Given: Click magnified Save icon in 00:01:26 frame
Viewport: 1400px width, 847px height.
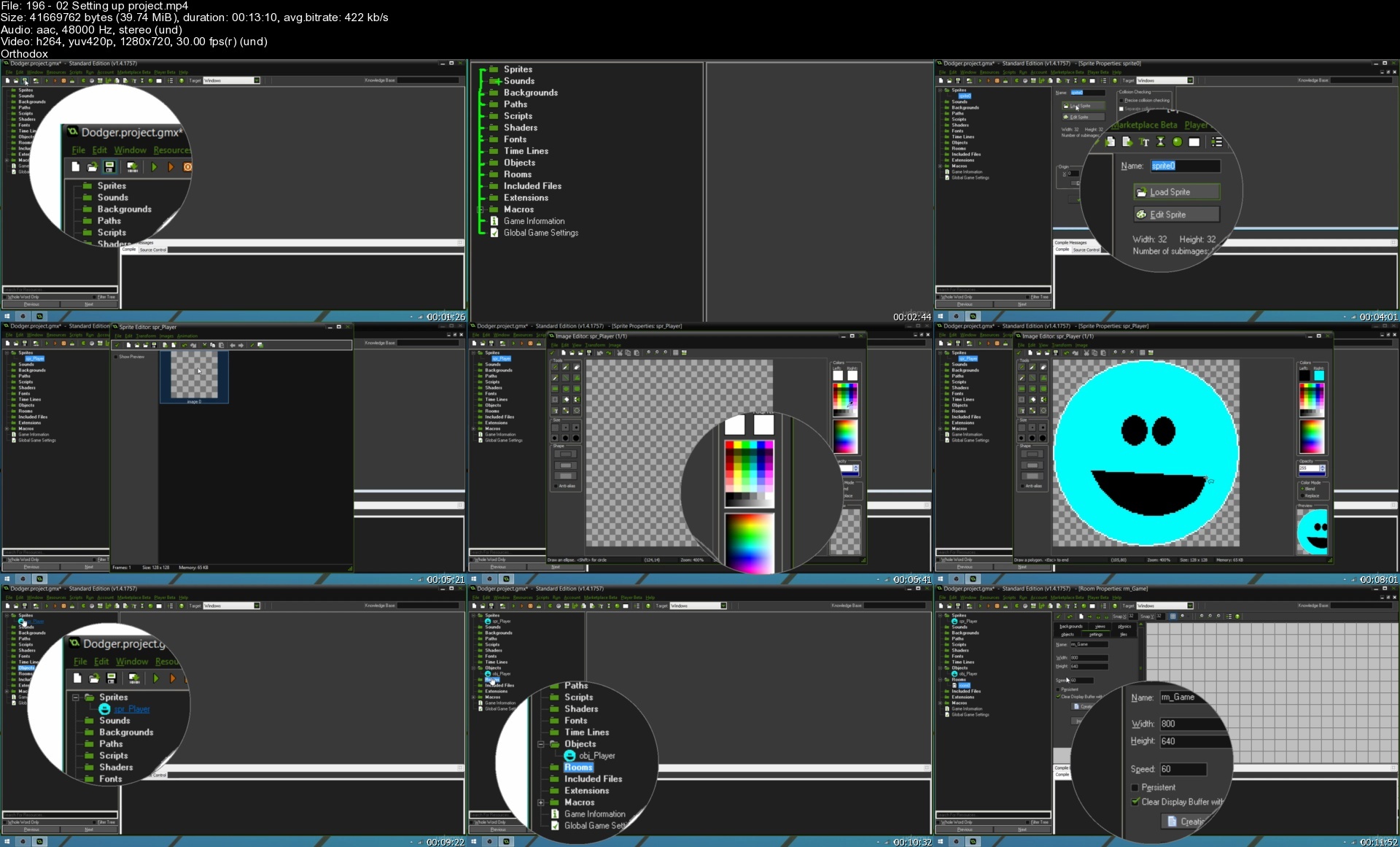Looking at the screenshot, I should tap(109, 167).
